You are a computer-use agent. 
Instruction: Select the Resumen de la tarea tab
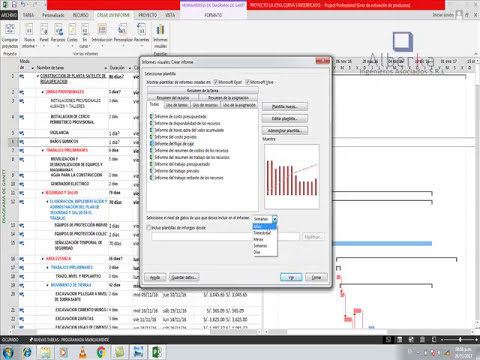[203, 90]
